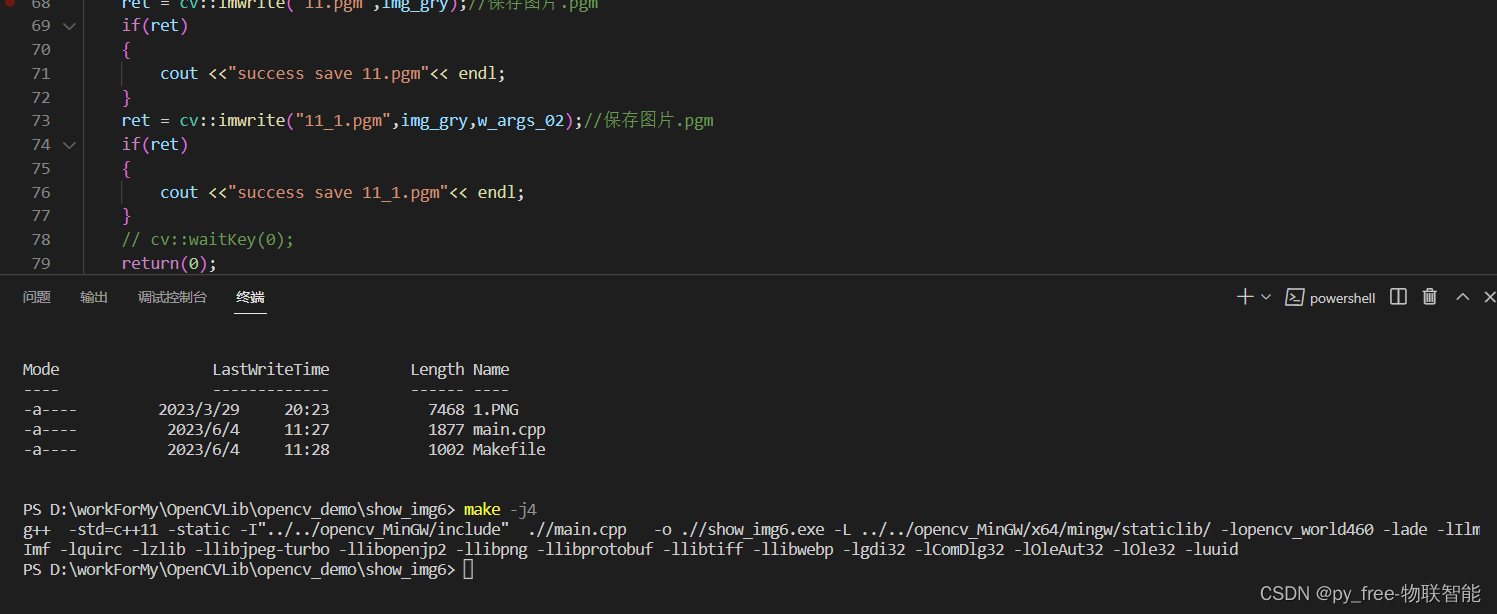Open the 调试控制台 debug console tab
Screen dimensions: 1497x614
pyautogui.click(x=172, y=297)
